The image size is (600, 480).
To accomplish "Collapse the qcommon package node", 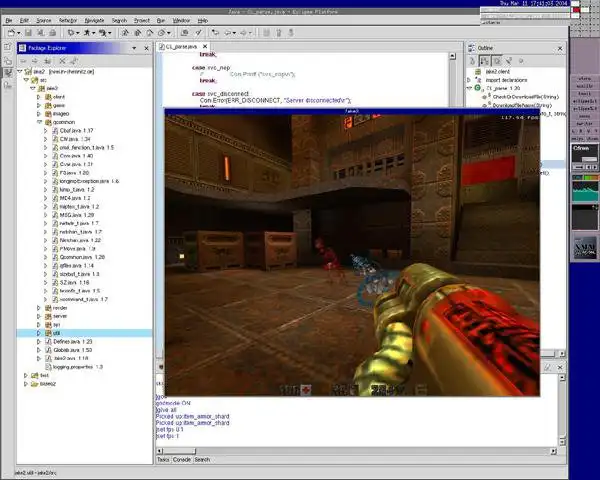I will [x=39, y=122].
